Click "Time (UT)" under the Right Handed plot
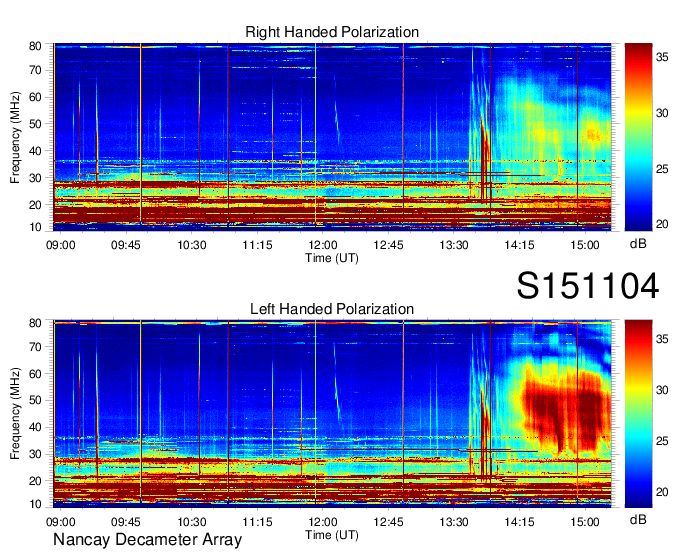The width and height of the screenshot is (680, 552). pos(332,258)
